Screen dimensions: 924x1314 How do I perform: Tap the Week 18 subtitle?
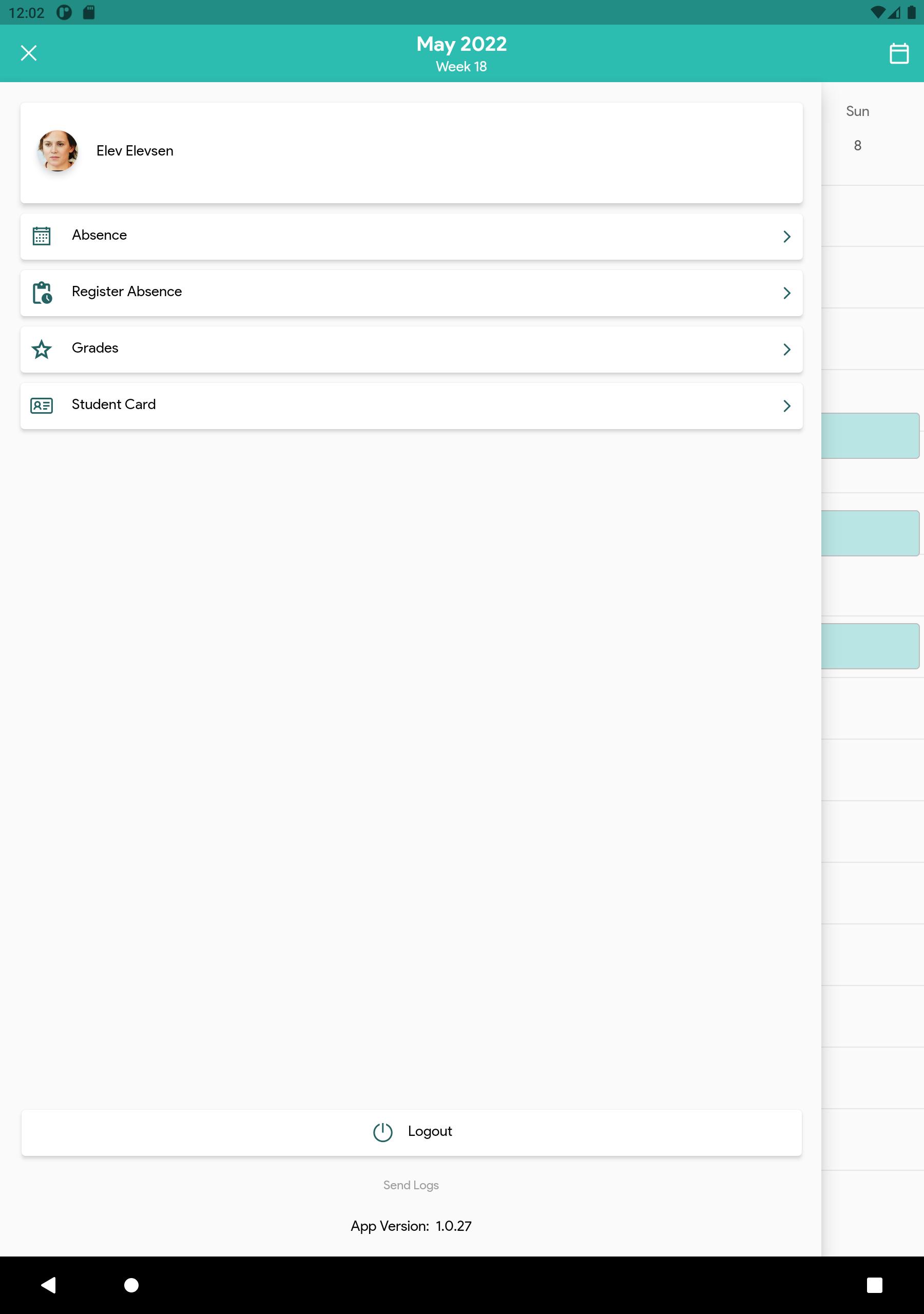coord(461,66)
